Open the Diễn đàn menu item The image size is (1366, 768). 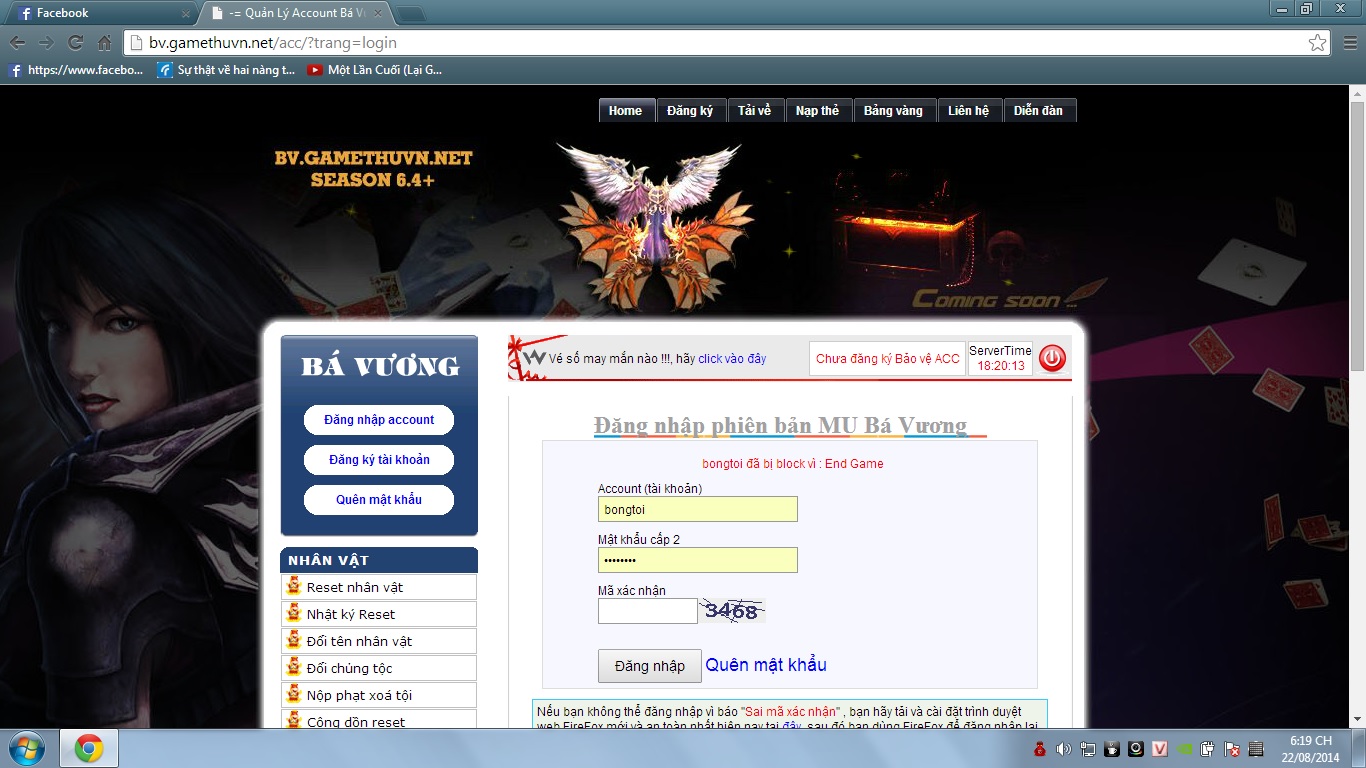point(1039,111)
